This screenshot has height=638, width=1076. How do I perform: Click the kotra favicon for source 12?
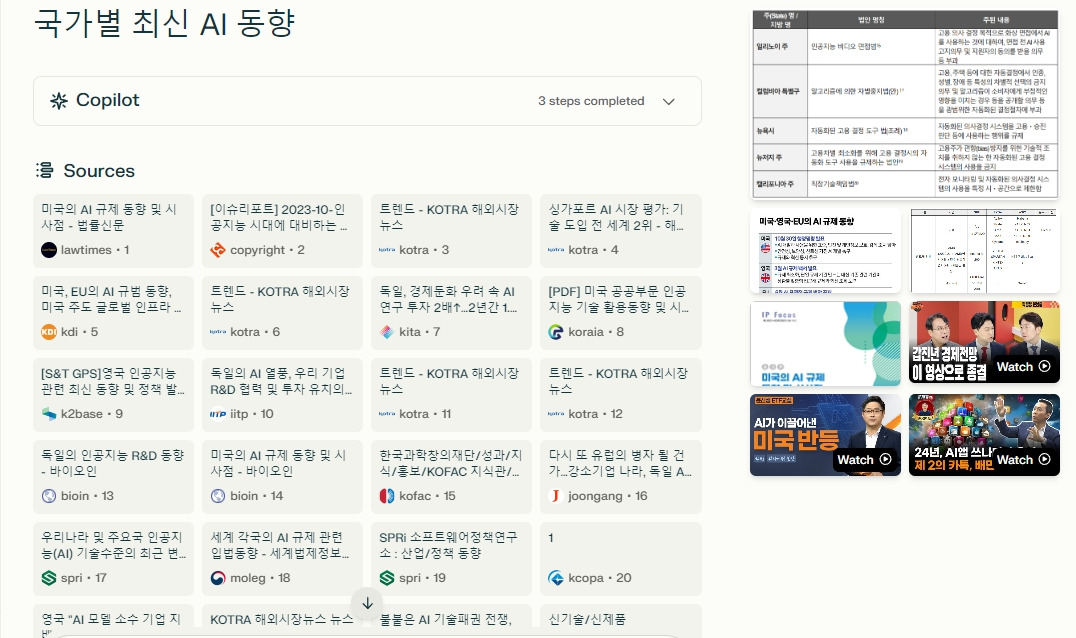[556, 414]
